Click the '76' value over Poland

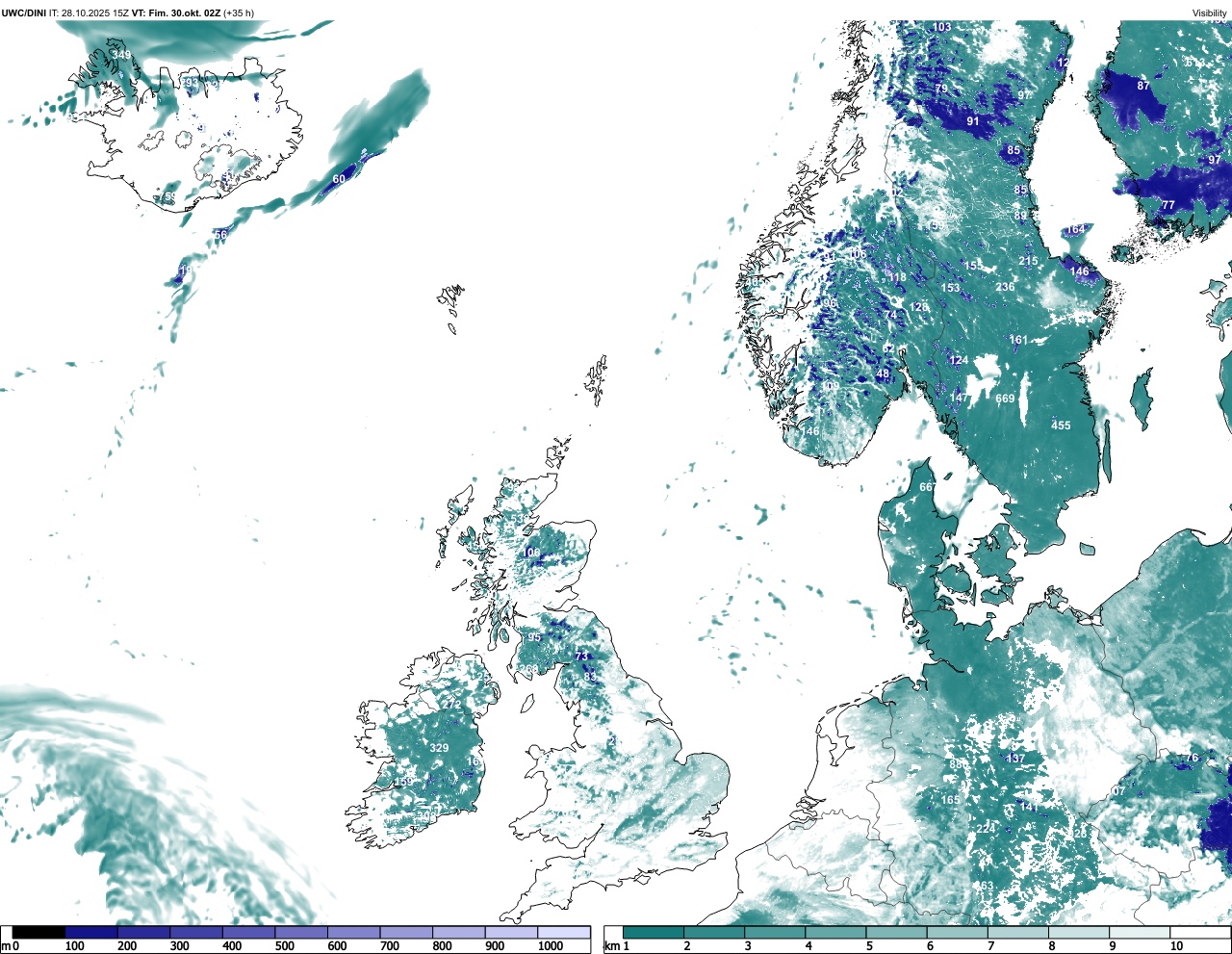click(1192, 758)
